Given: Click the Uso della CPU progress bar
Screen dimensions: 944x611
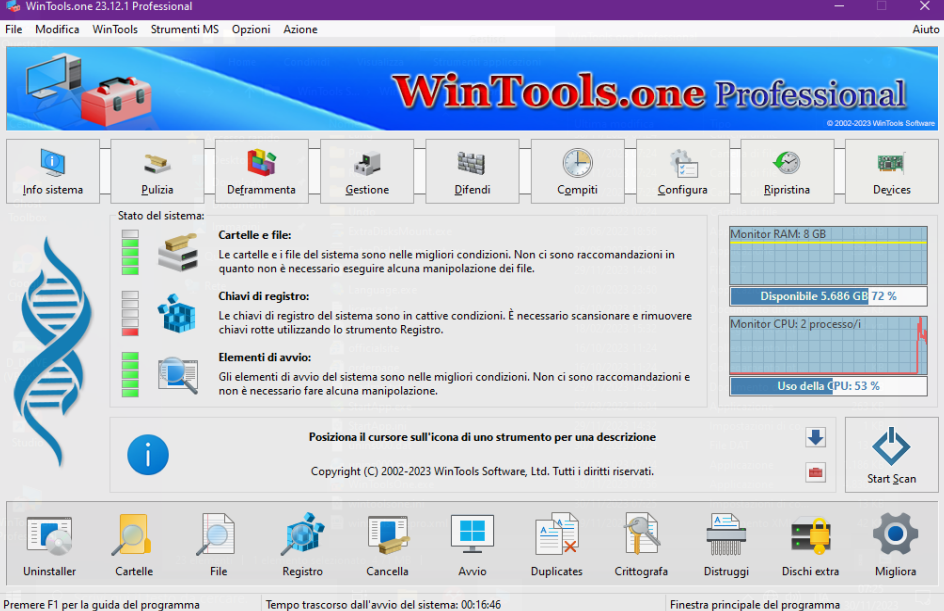Looking at the screenshot, I should [828, 386].
